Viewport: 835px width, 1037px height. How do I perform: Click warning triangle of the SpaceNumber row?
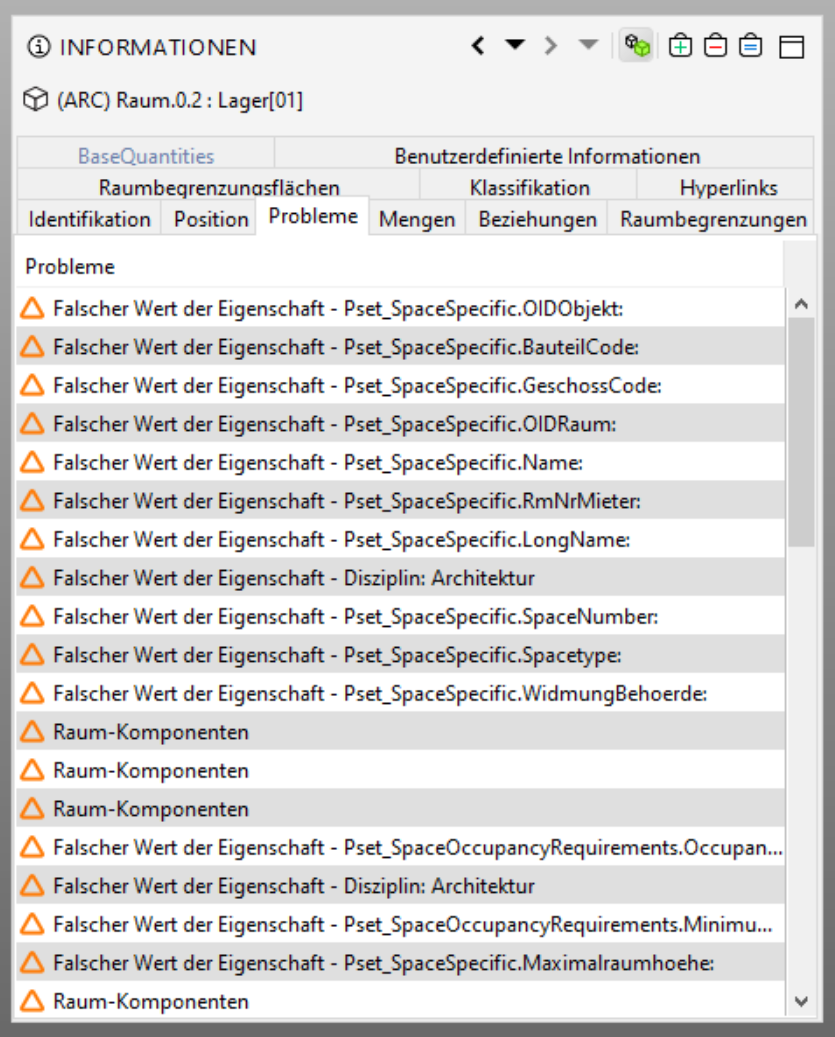tap(32, 616)
